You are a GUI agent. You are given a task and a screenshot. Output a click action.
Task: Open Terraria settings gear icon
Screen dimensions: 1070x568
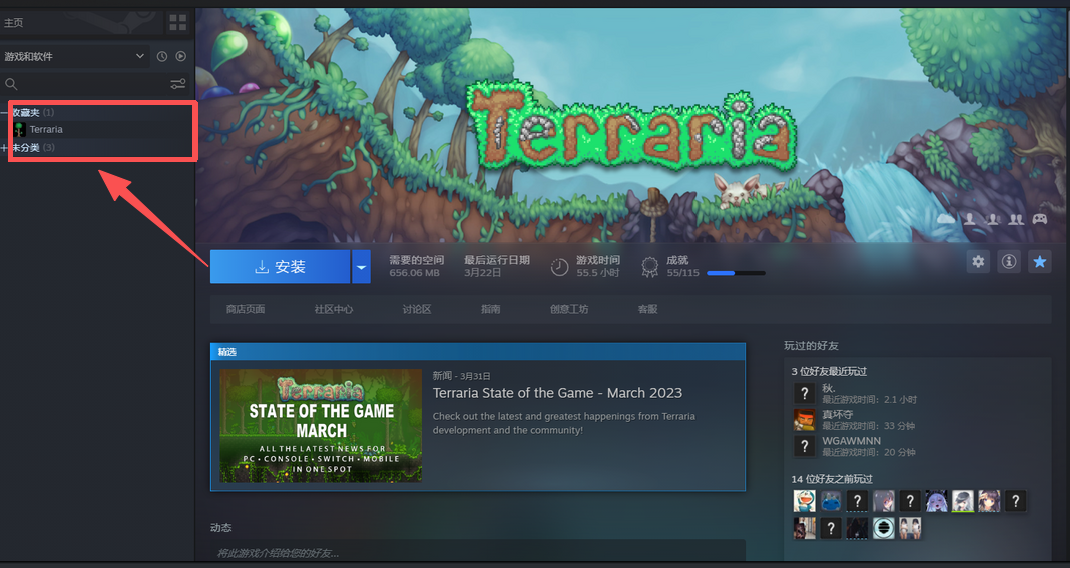(978, 261)
